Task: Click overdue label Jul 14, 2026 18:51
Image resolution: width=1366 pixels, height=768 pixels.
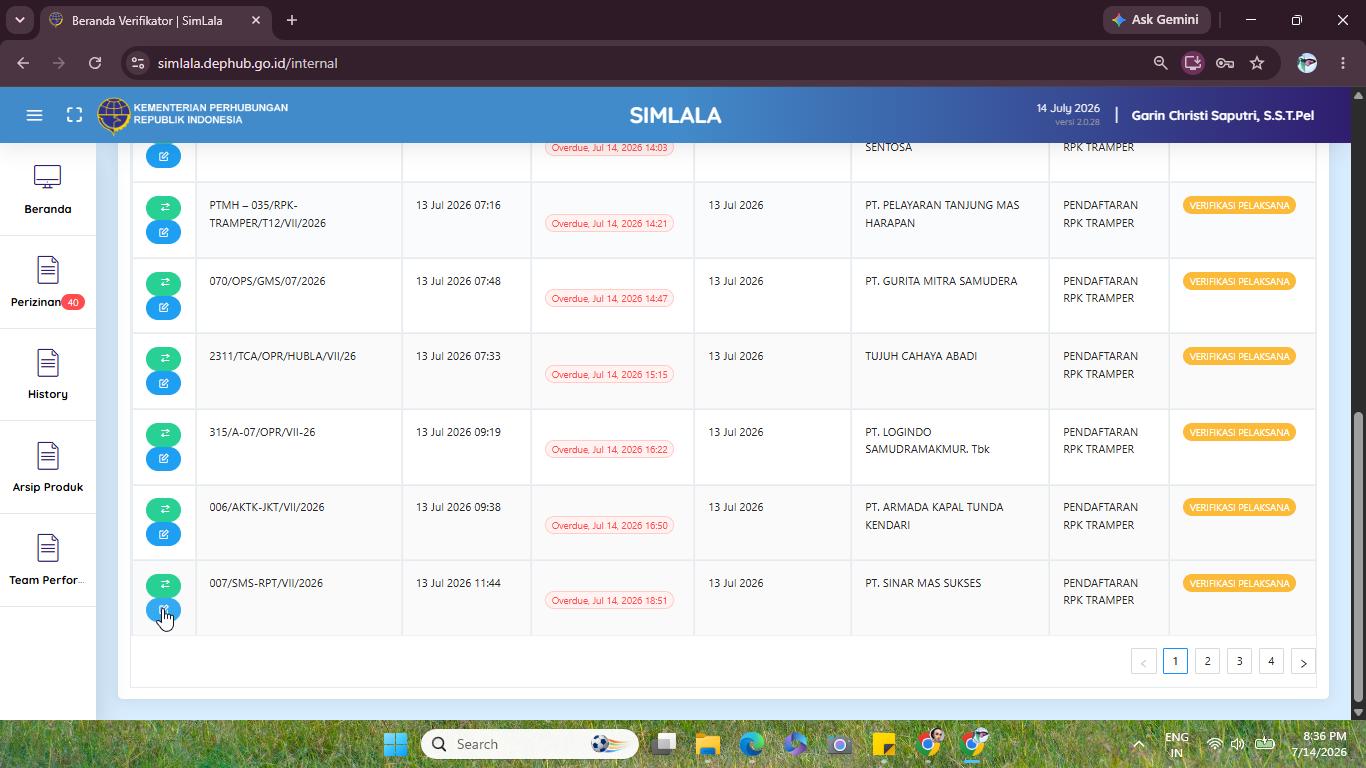Action: pyautogui.click(x=609, y=600)
